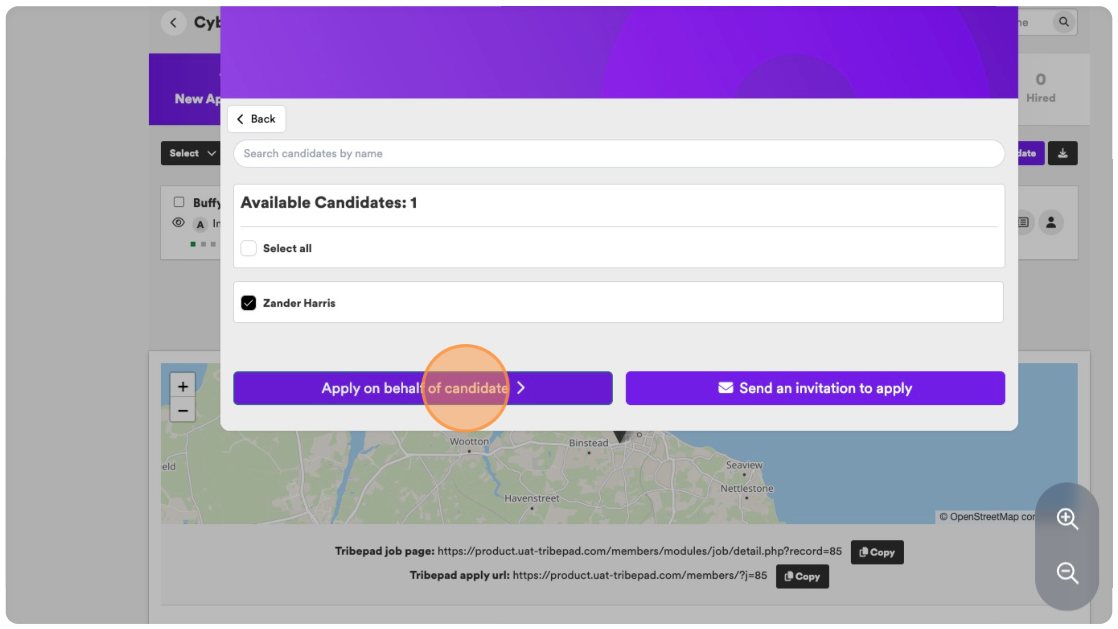Uncheck the Zander Harris checkbox
Viewport: 1118px width, 629px height.
click(x=248, y=303)
